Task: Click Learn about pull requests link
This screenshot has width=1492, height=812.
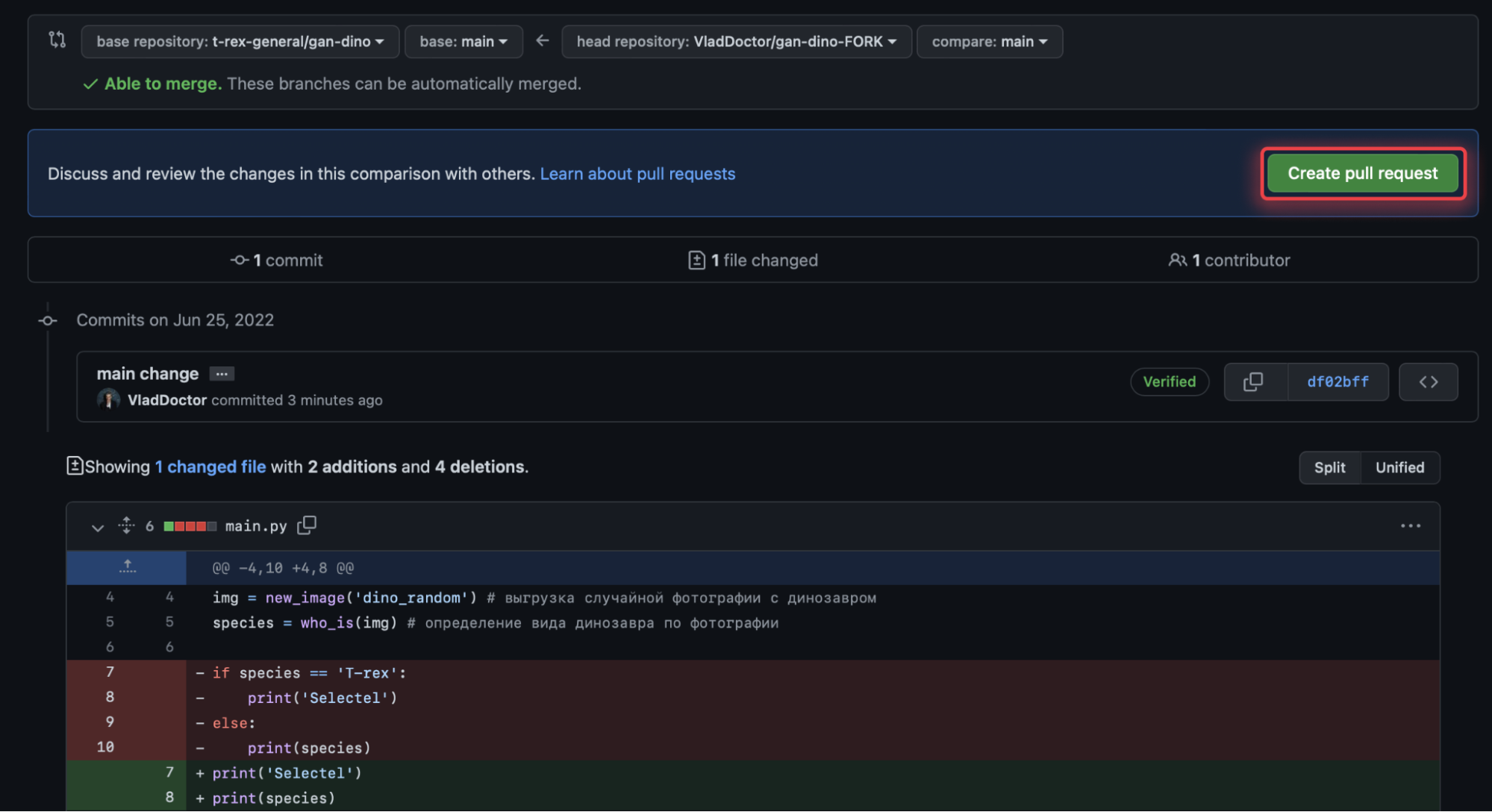Action: (637, 173)
